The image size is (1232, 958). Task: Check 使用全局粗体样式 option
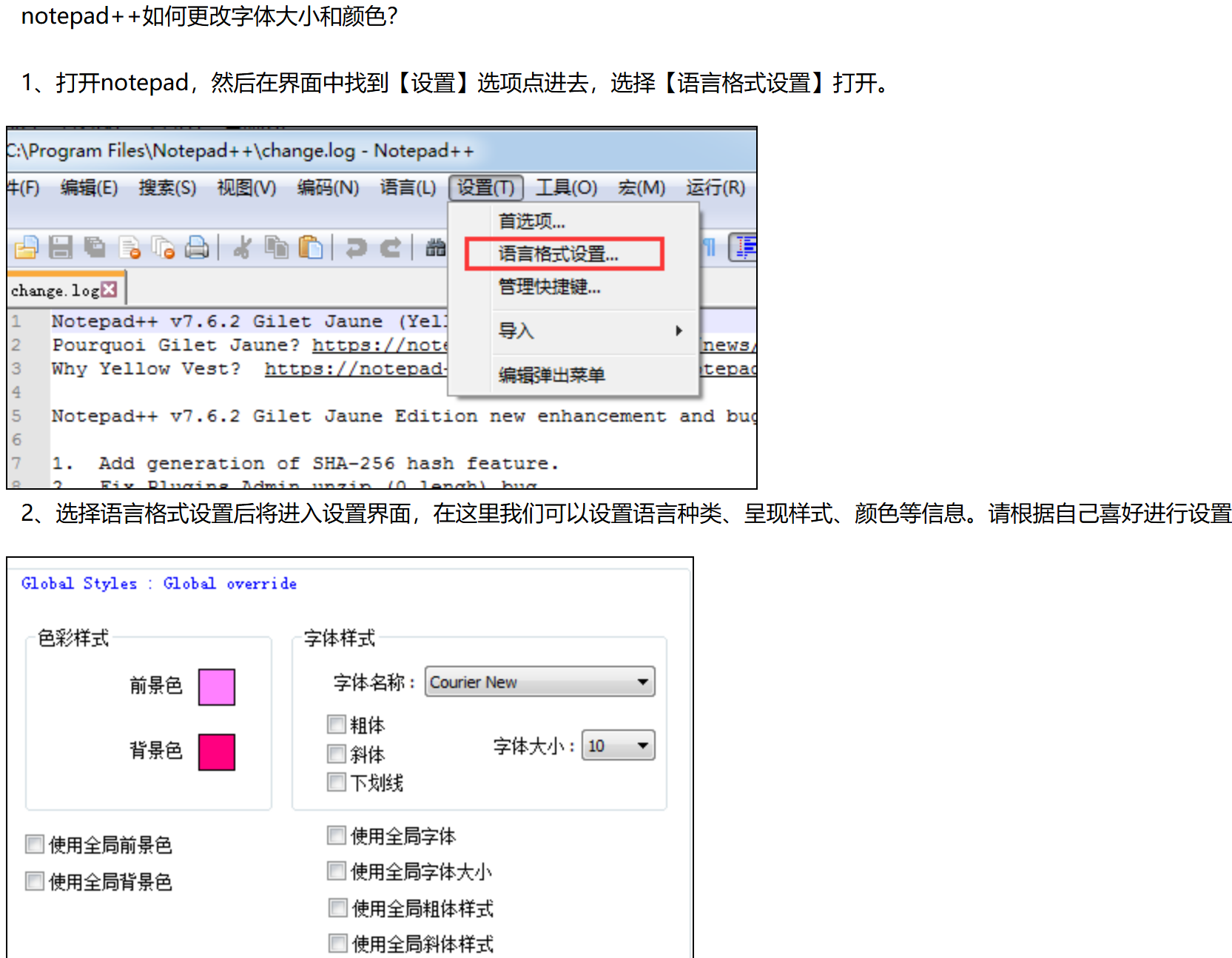click(x=338, y=908)
